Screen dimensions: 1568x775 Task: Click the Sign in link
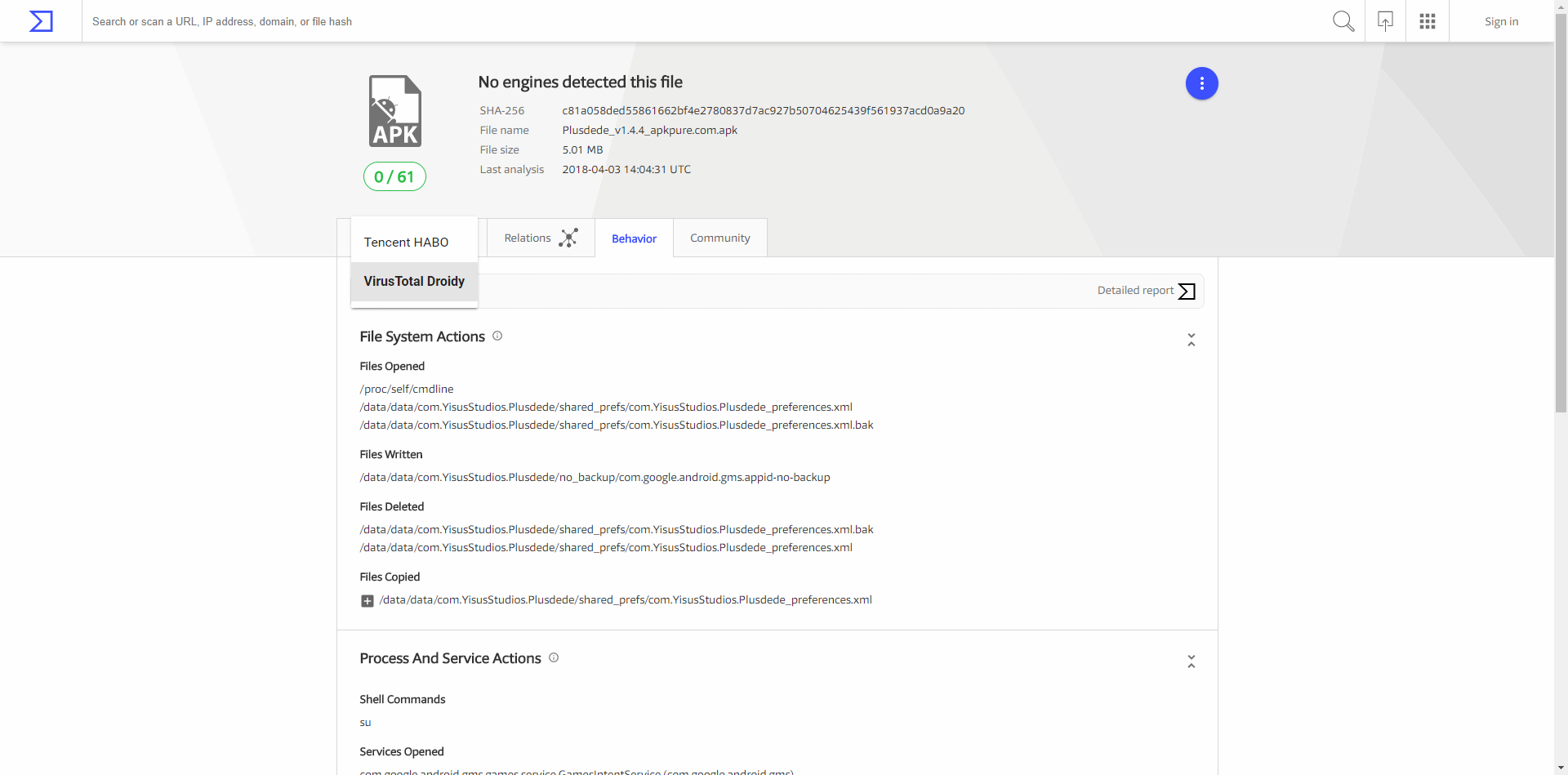tap(1501, 21)
